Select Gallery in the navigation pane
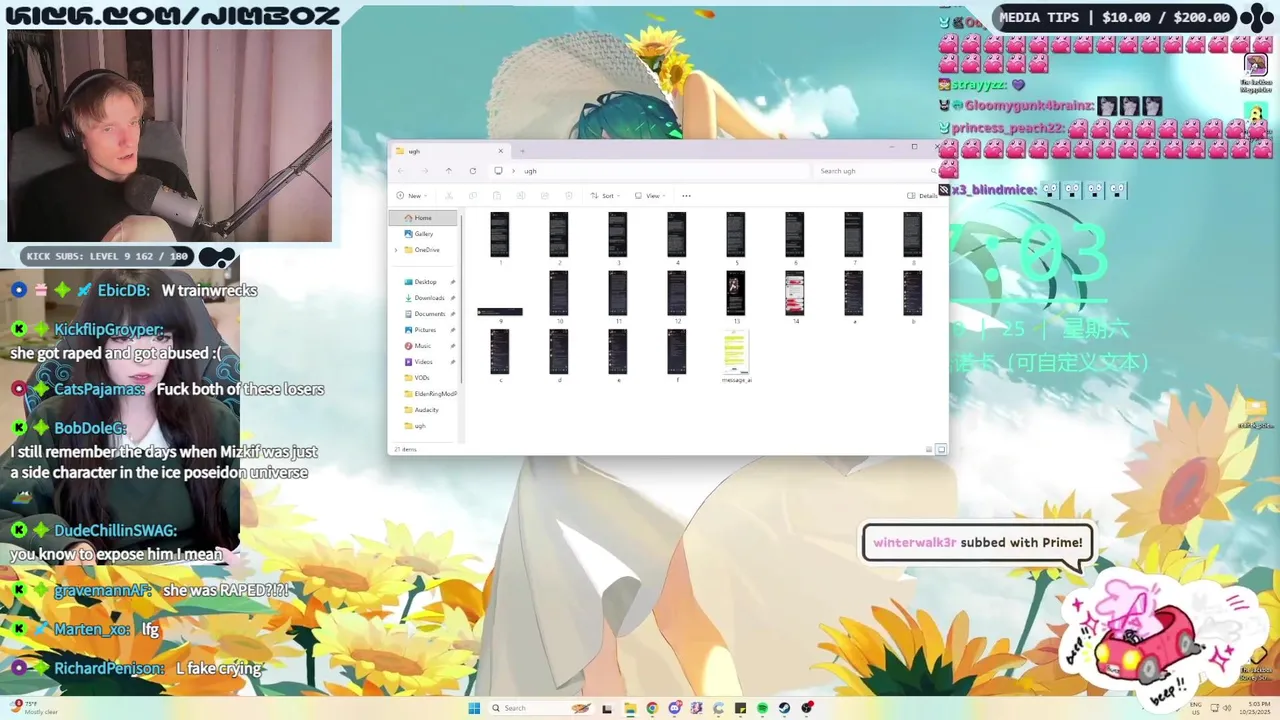Image resolution: width=1280 pixels, height=720 pixels. tap(424, 234)
